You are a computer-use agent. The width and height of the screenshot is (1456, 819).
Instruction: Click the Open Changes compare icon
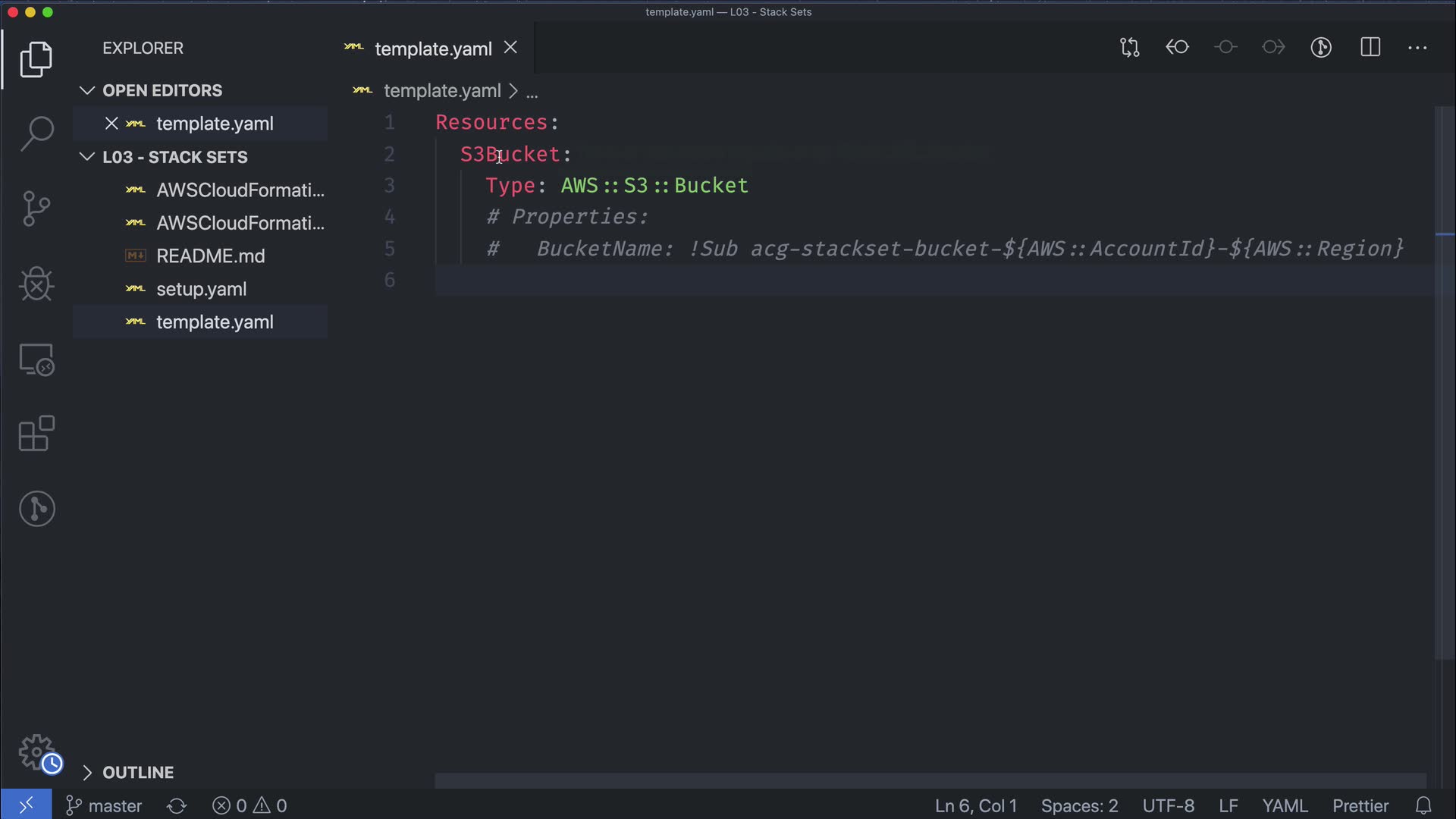(x=1129, y=48)
